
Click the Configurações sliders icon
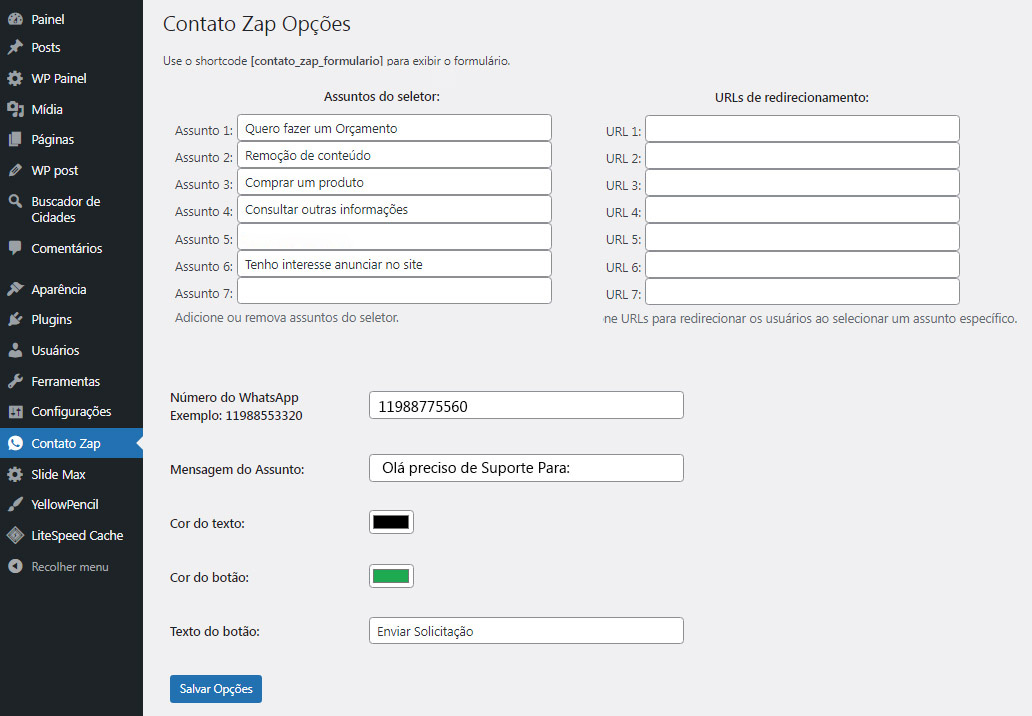[x=15, y=411]
